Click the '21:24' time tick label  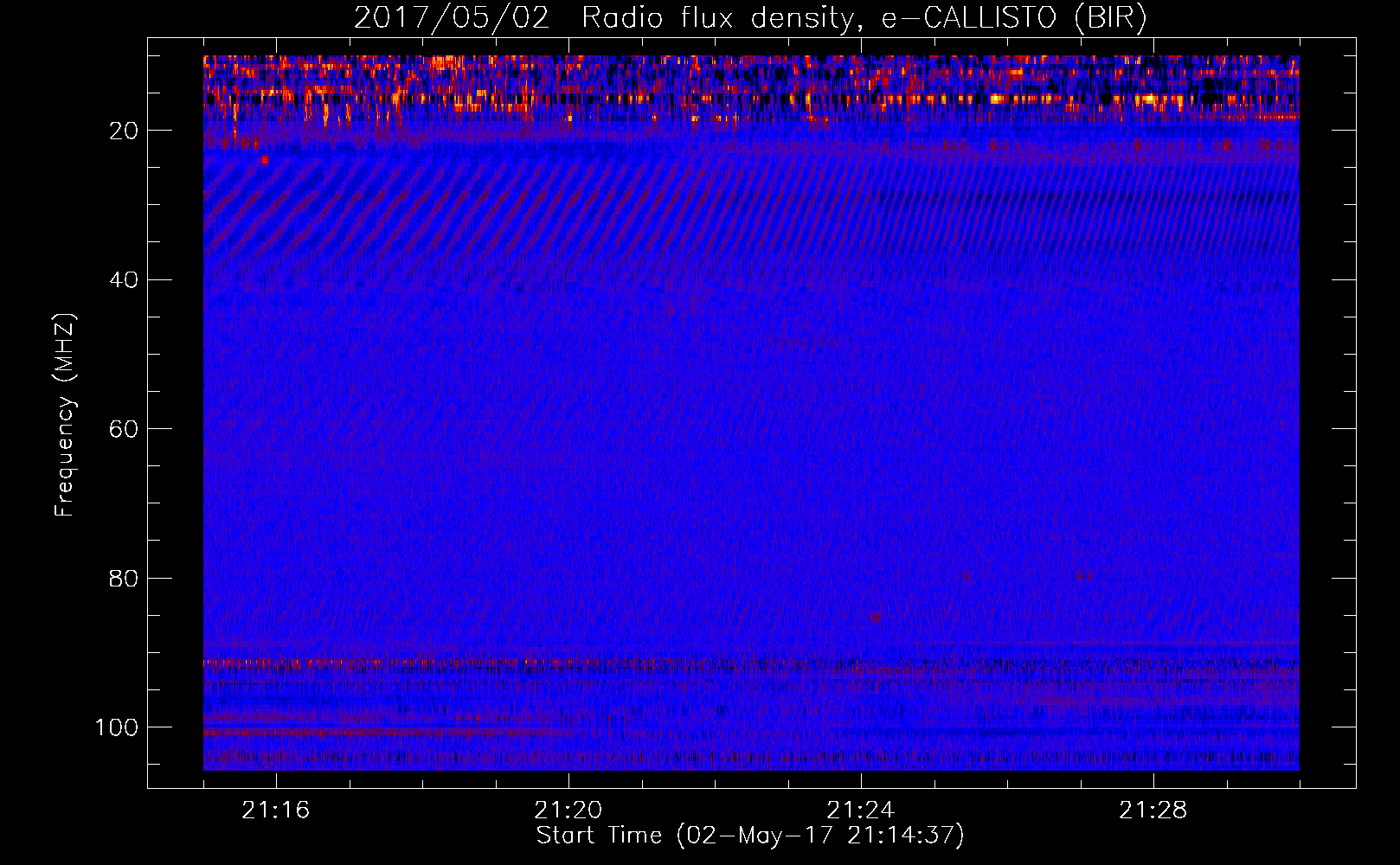[861, 811]
